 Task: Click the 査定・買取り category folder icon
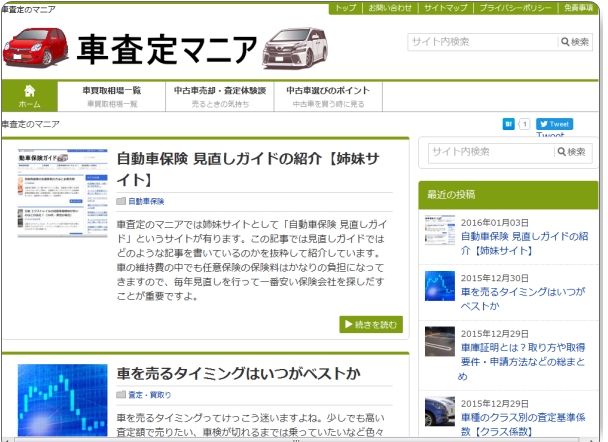(x=121, y=395)
